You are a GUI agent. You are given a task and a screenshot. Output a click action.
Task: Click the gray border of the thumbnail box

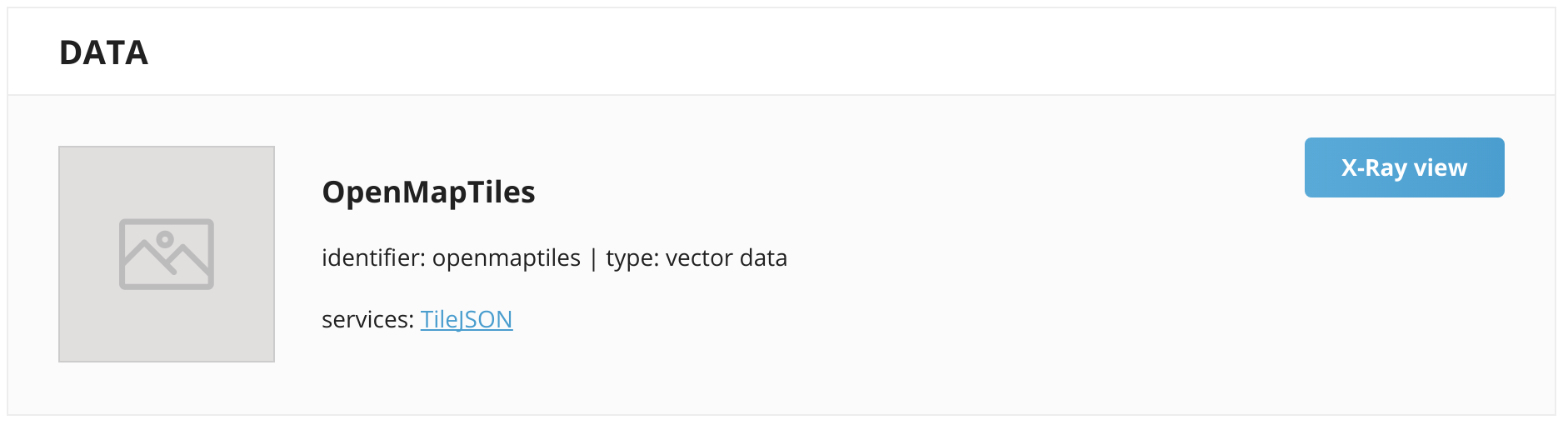[x=59, y=254]
